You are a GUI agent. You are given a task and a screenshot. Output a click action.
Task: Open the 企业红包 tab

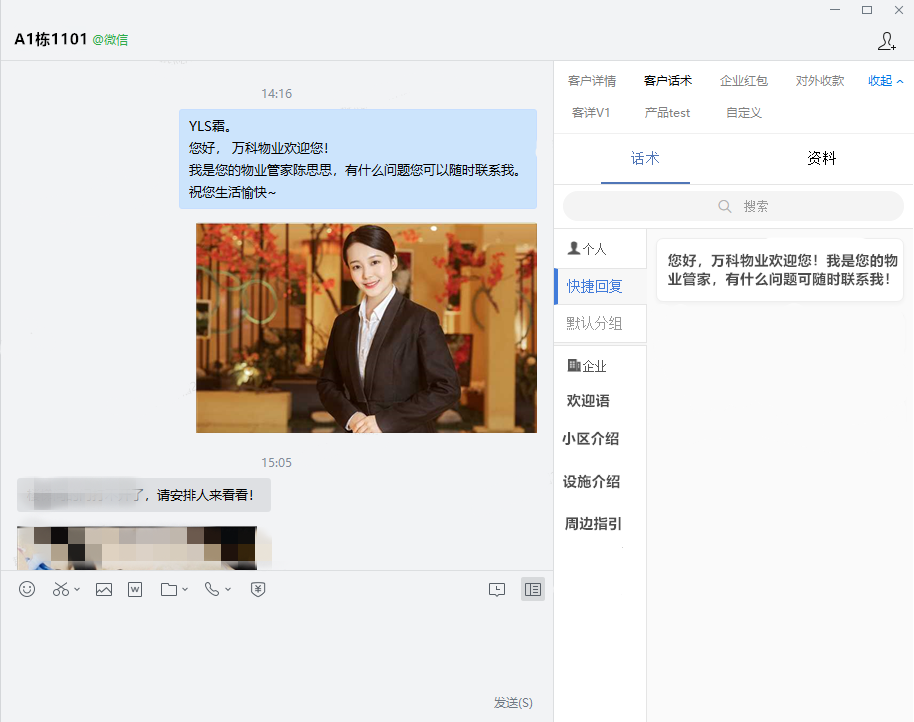[x=744, y=81]
